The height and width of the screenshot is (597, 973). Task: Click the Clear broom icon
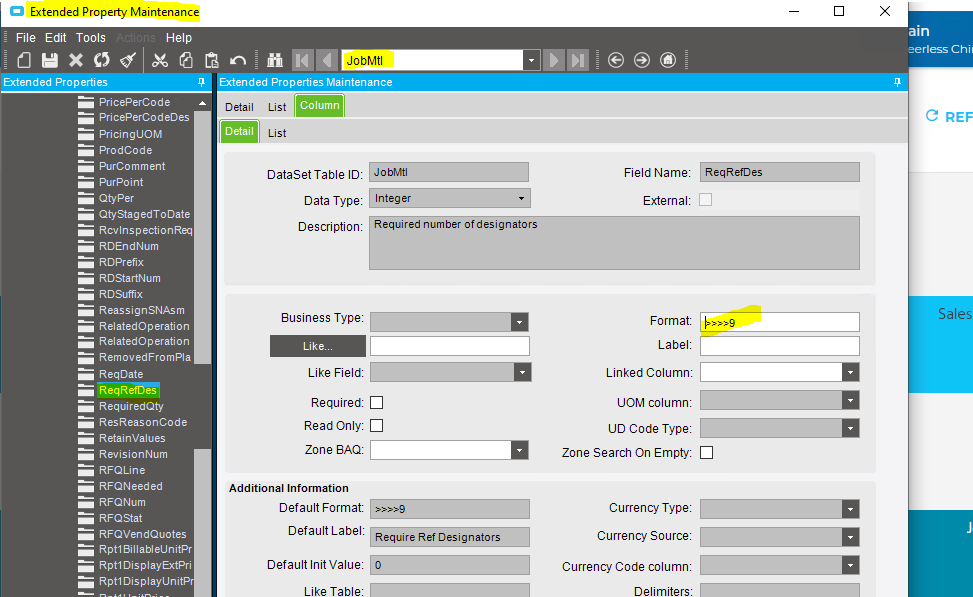[128, 60]
